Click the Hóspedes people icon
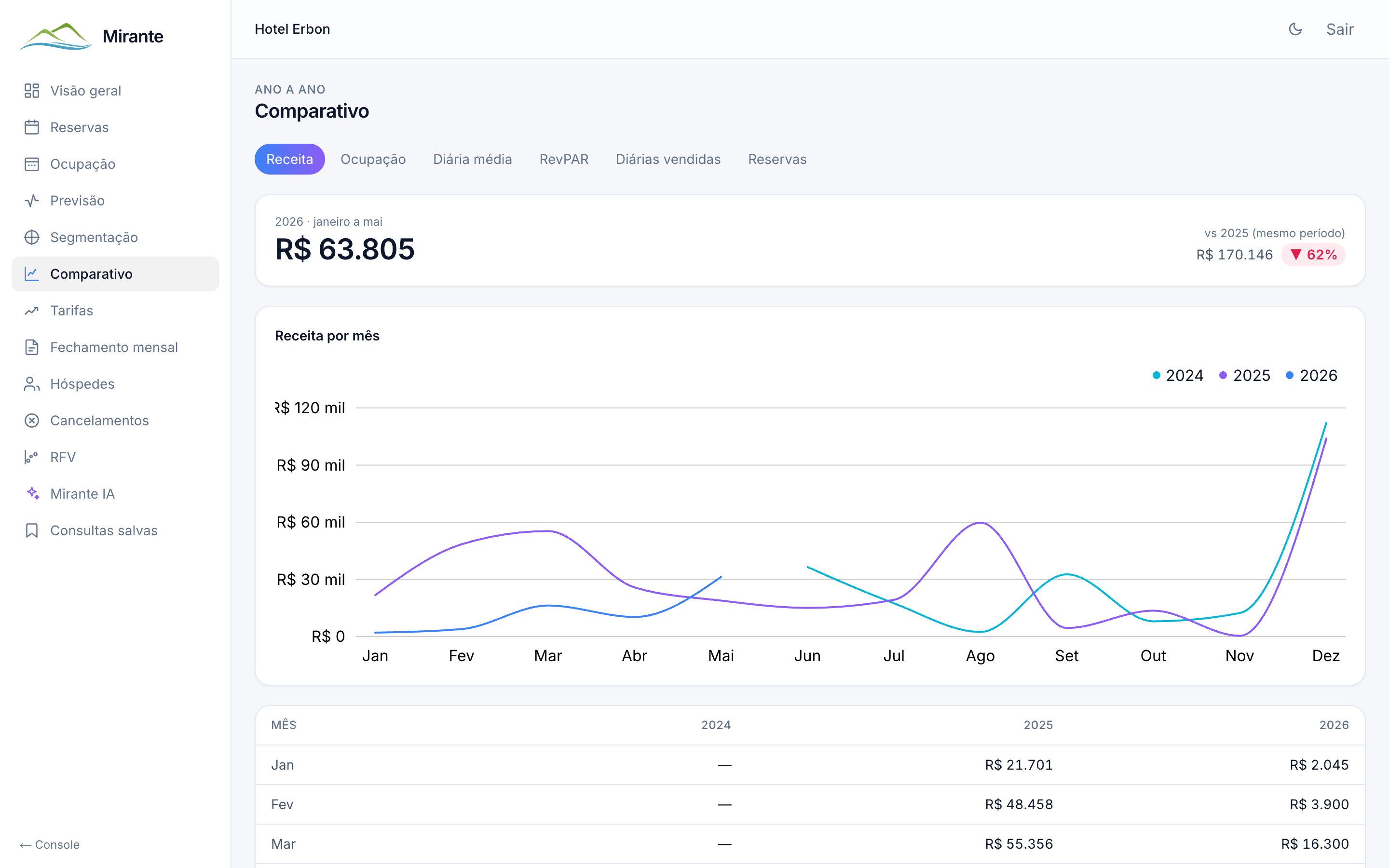1389x868 pixels. point(31,384)
